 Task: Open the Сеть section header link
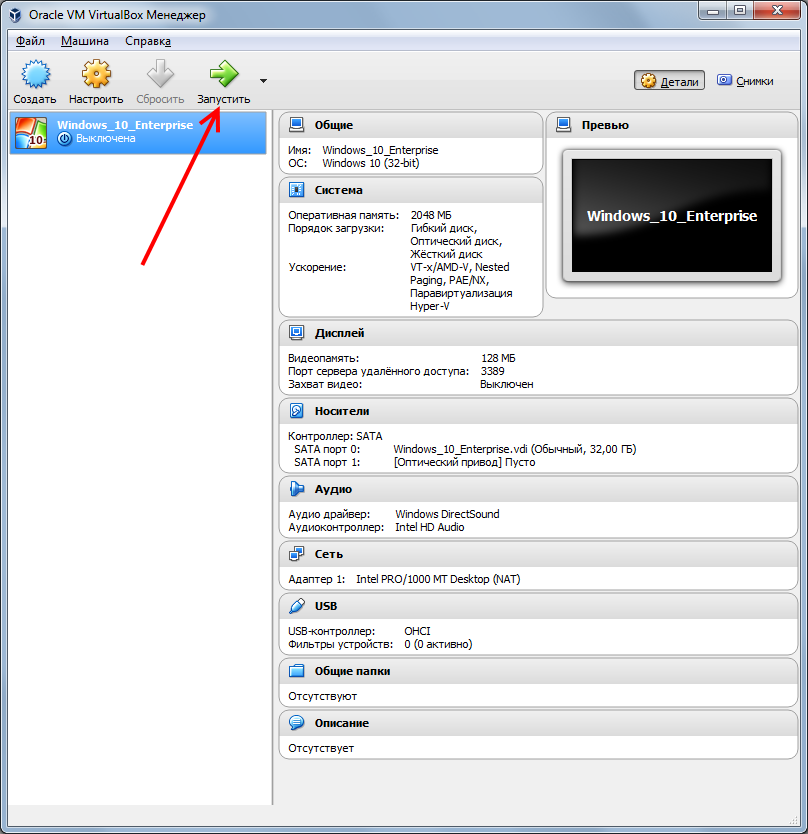point(328,554)
